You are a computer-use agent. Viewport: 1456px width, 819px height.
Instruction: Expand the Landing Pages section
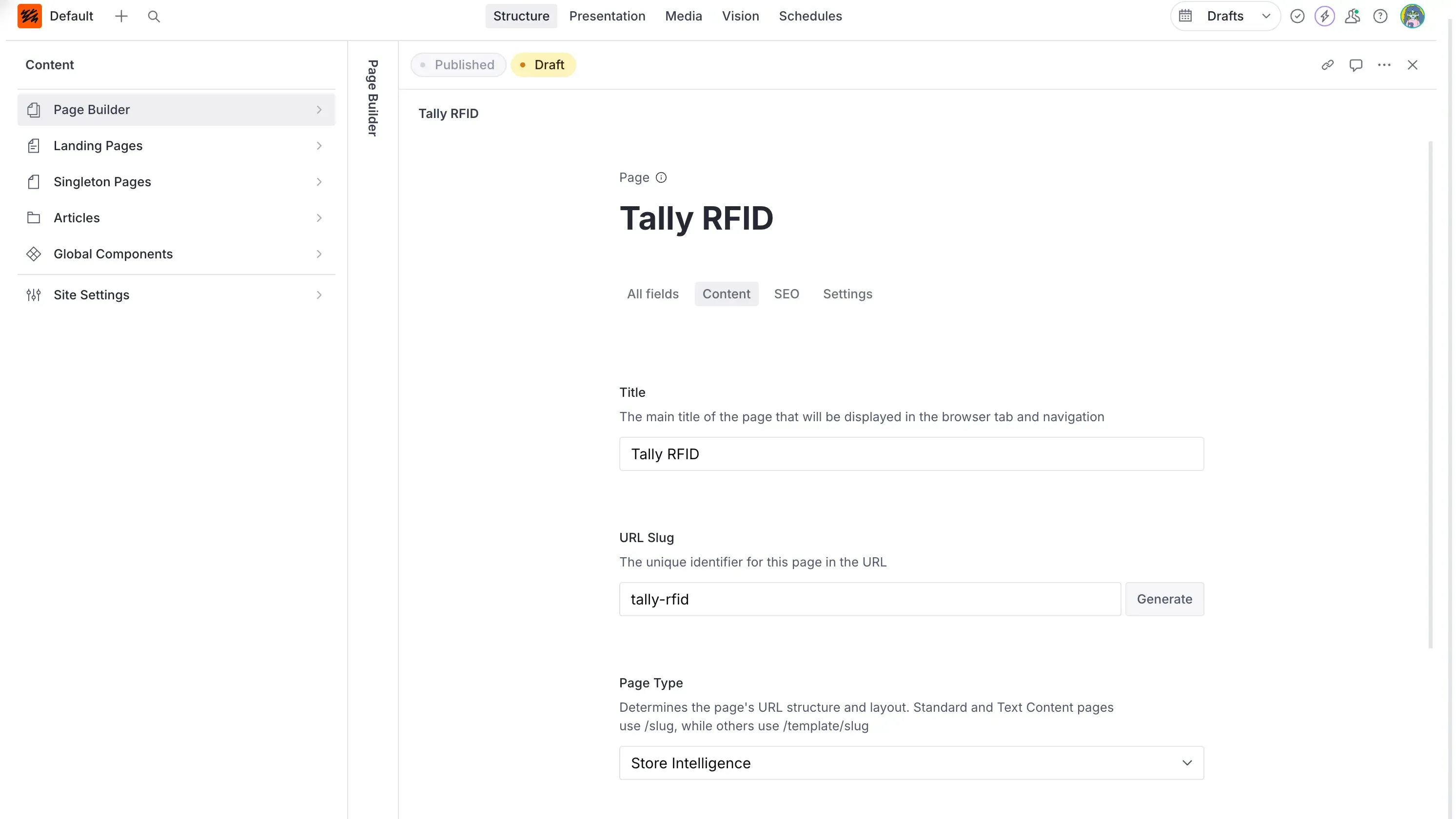click(177, 145)
